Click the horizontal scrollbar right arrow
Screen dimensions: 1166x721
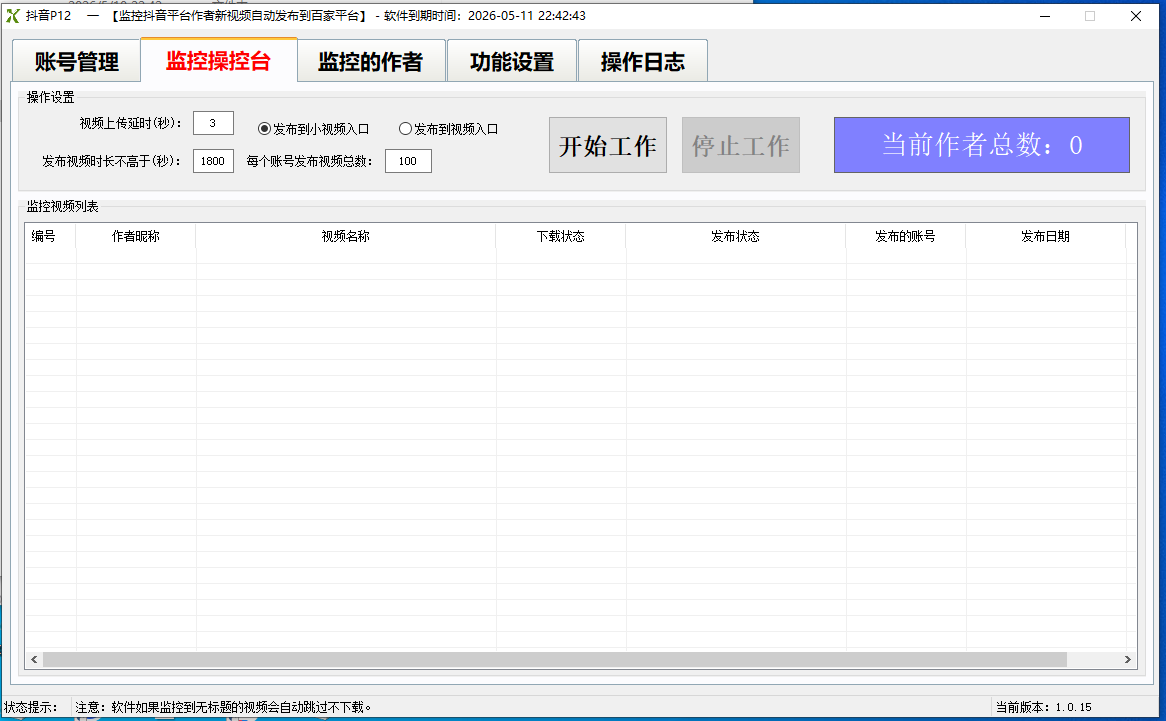1127,659
